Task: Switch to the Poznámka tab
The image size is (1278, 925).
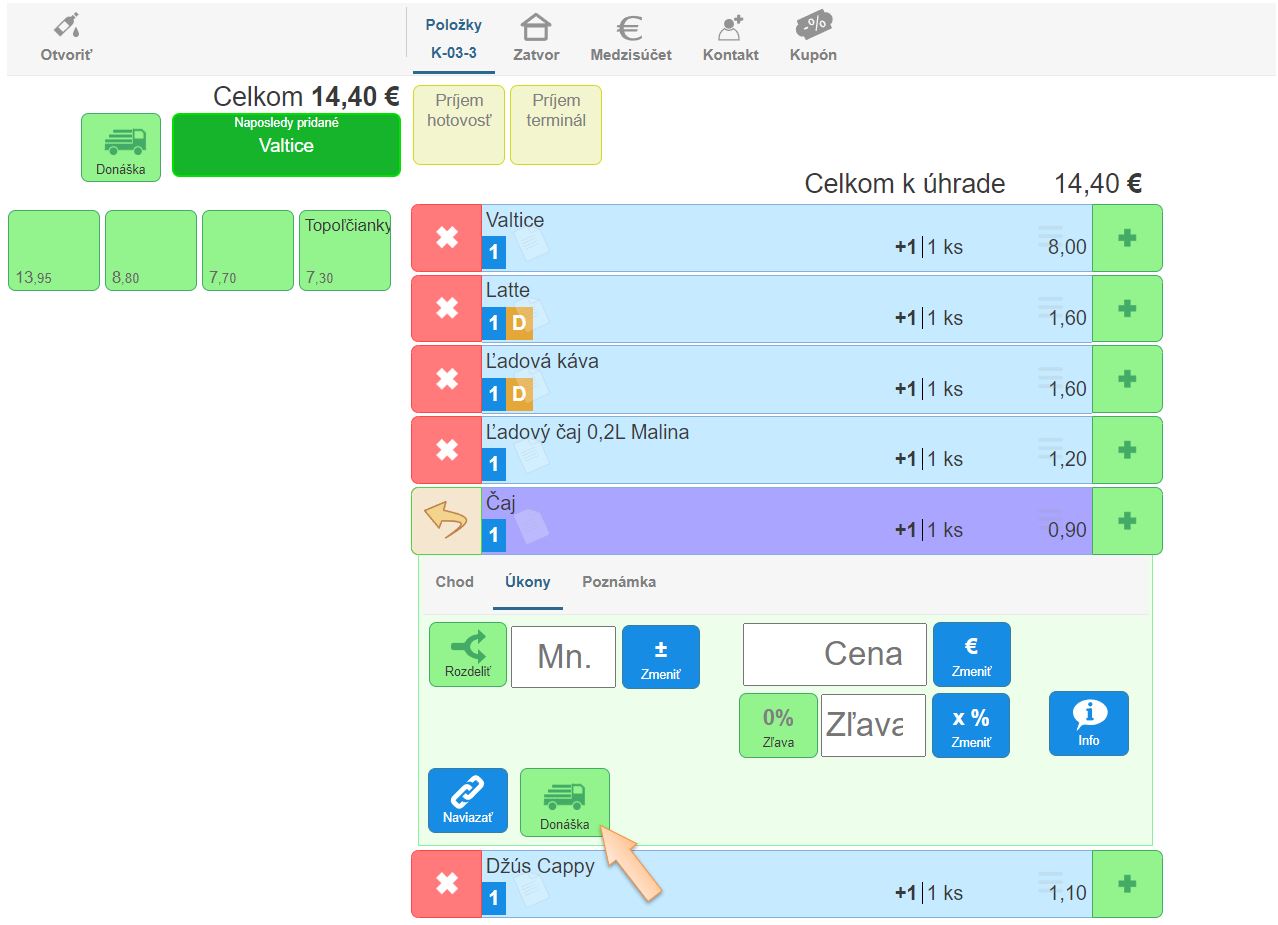Action: [619, 582]
